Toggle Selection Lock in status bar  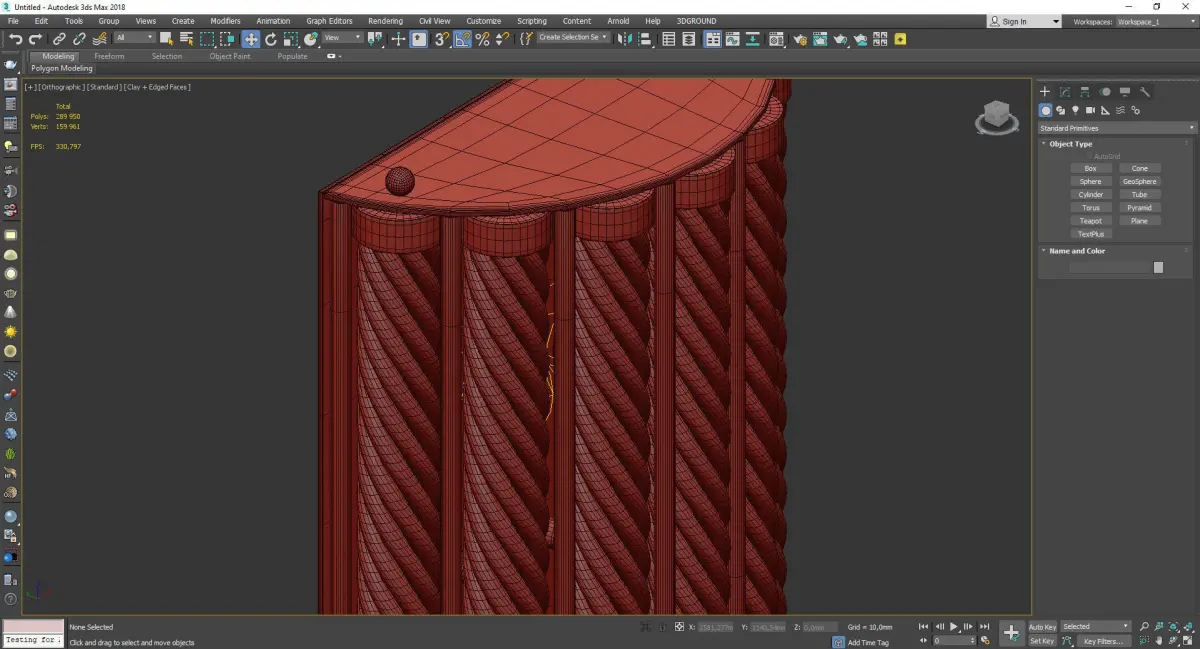[x=662, y=627]
